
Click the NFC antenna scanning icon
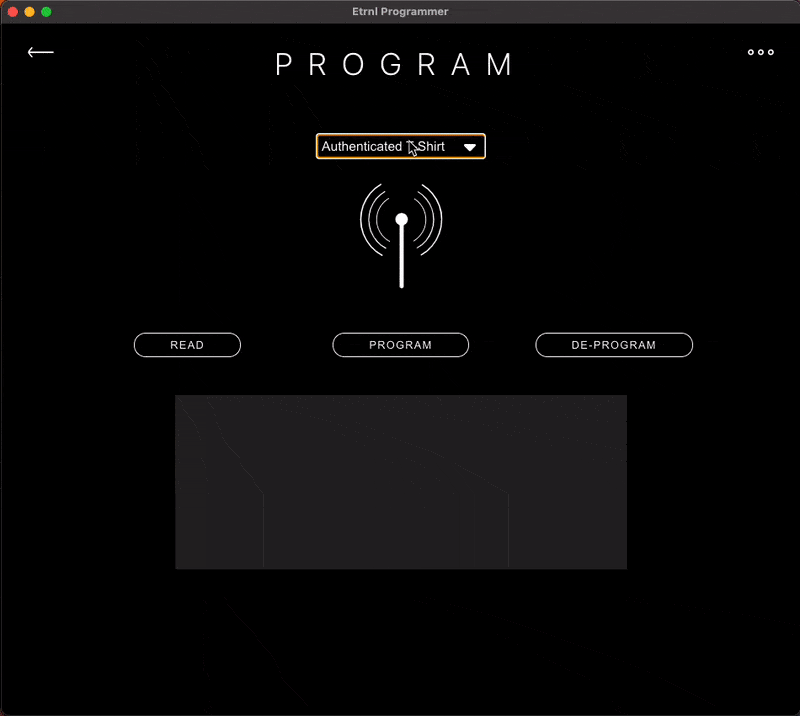[x=400, y=235]
